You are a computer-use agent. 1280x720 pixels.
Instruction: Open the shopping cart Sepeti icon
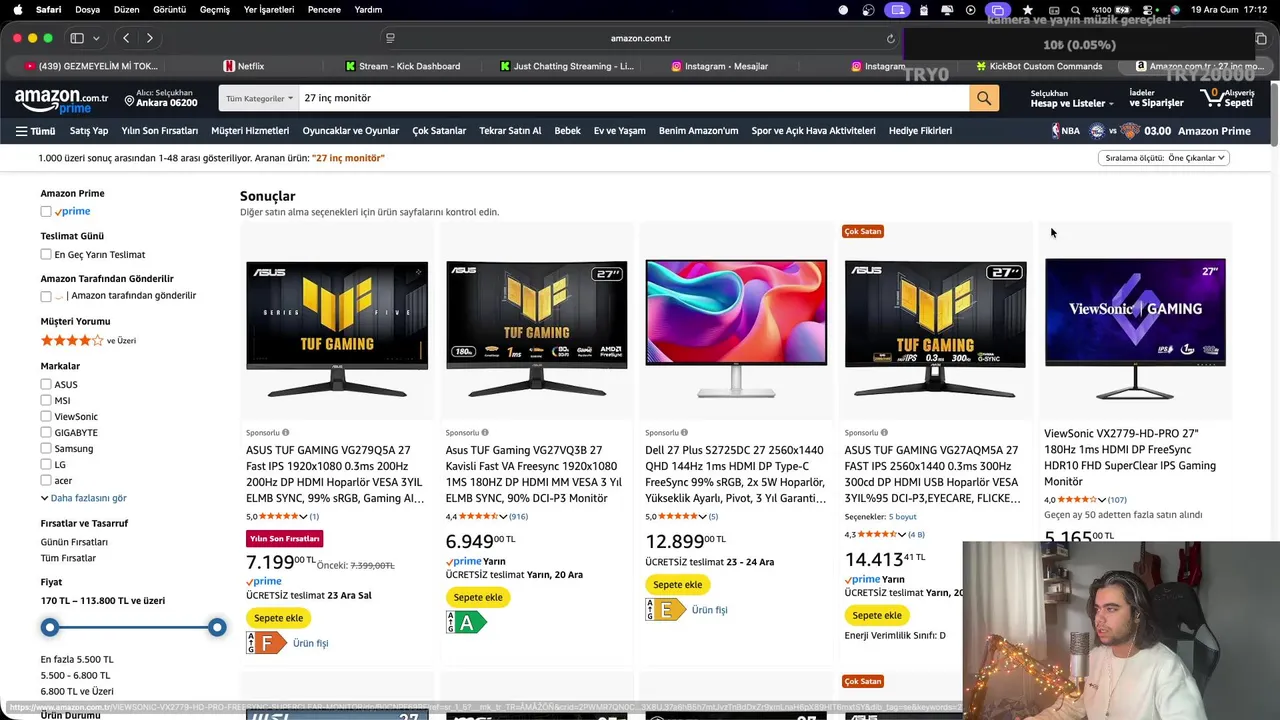coord(1227,98)
